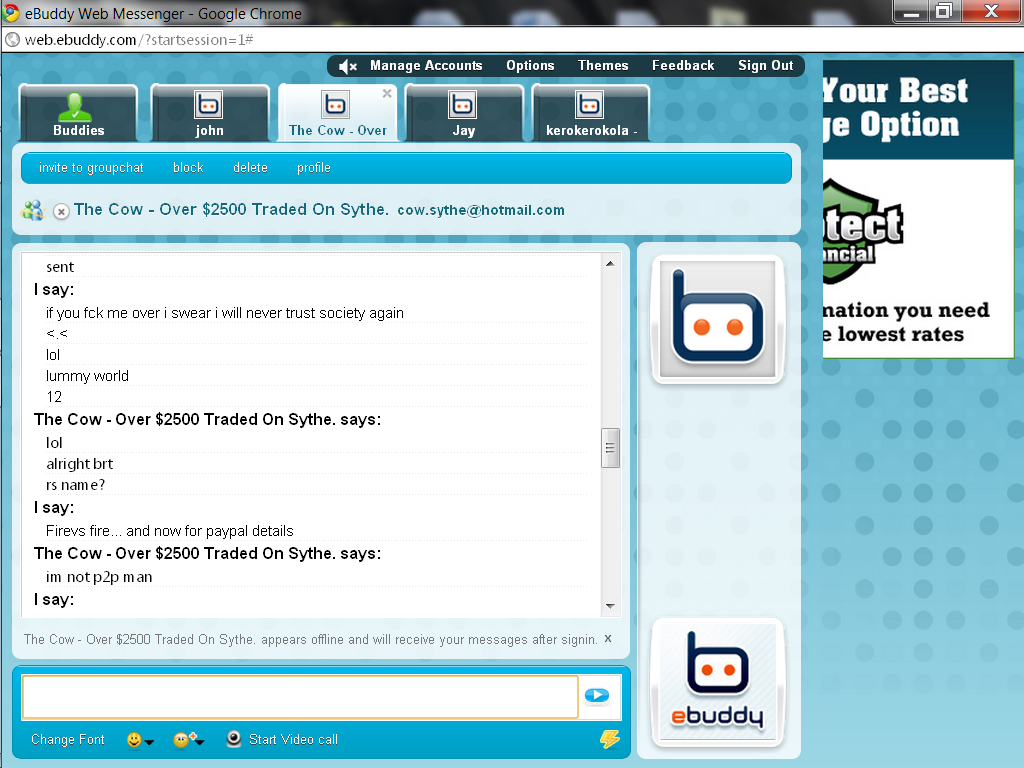Click the eBuddy logo avatar at bottom
The height and width of the screenshot is (768, 1024).
coord(717,682)
